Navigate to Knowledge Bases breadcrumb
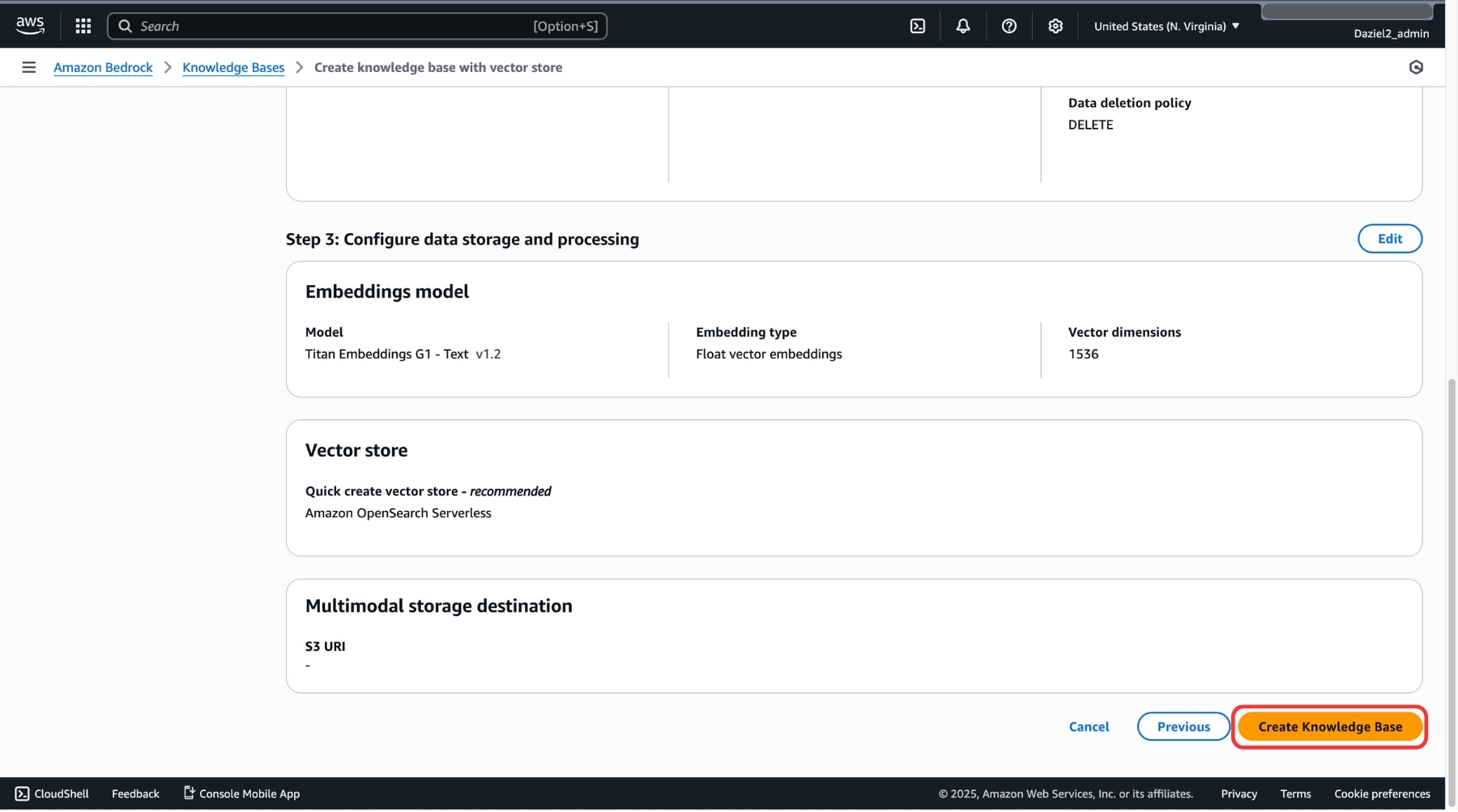 [233, 67]
